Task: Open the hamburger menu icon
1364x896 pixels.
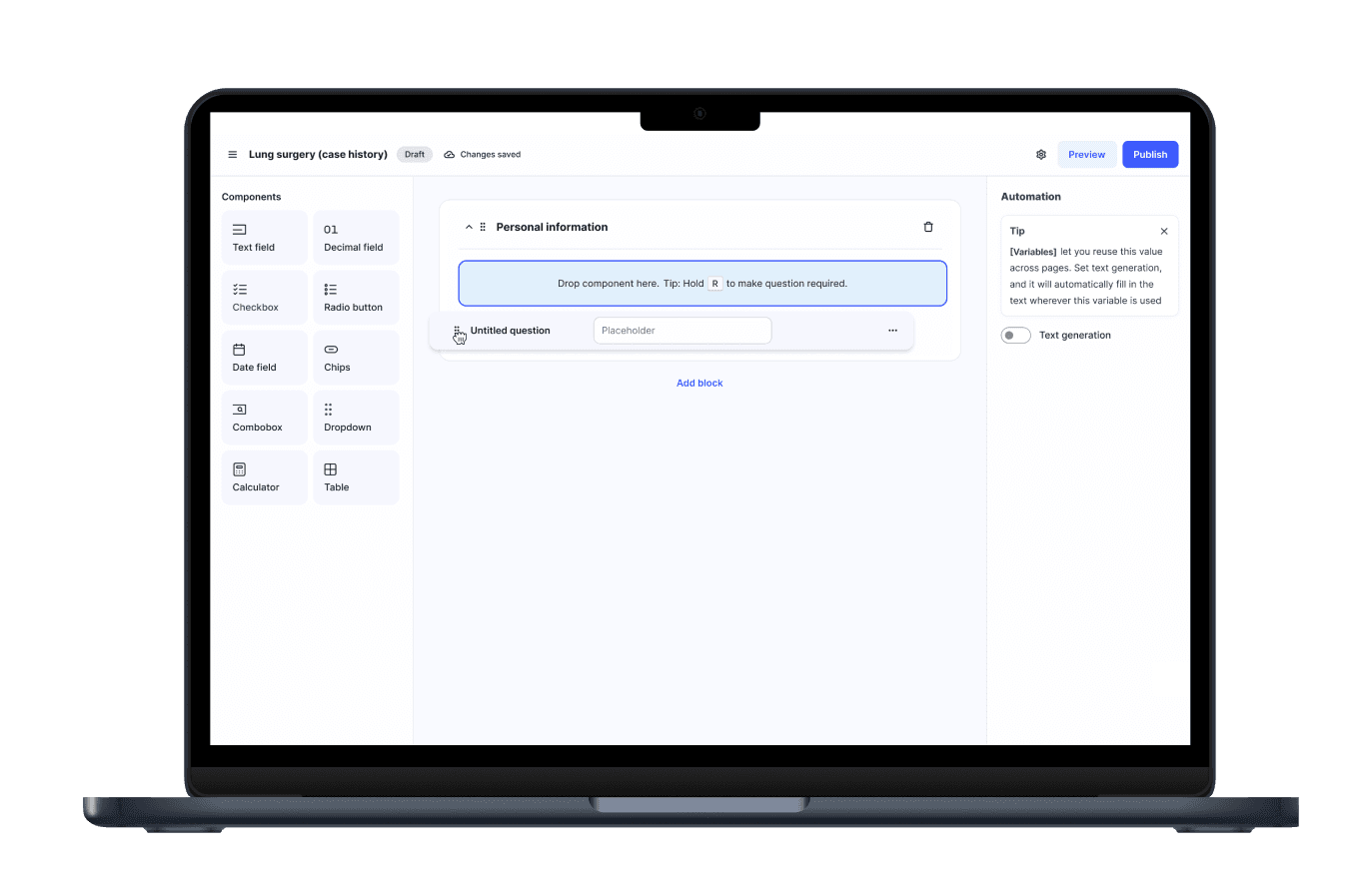Action: tap(233, 155)
